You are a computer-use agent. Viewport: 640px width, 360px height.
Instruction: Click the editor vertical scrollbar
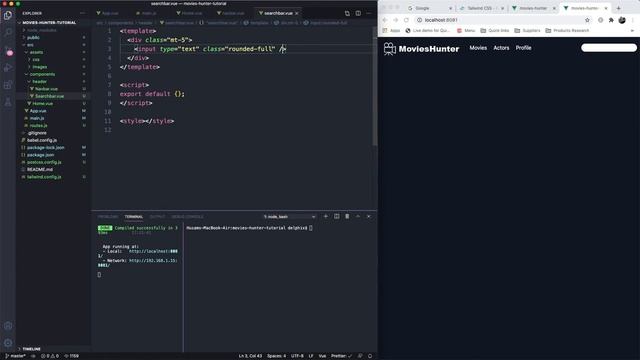pyautogui.click(x=375, y=86)
